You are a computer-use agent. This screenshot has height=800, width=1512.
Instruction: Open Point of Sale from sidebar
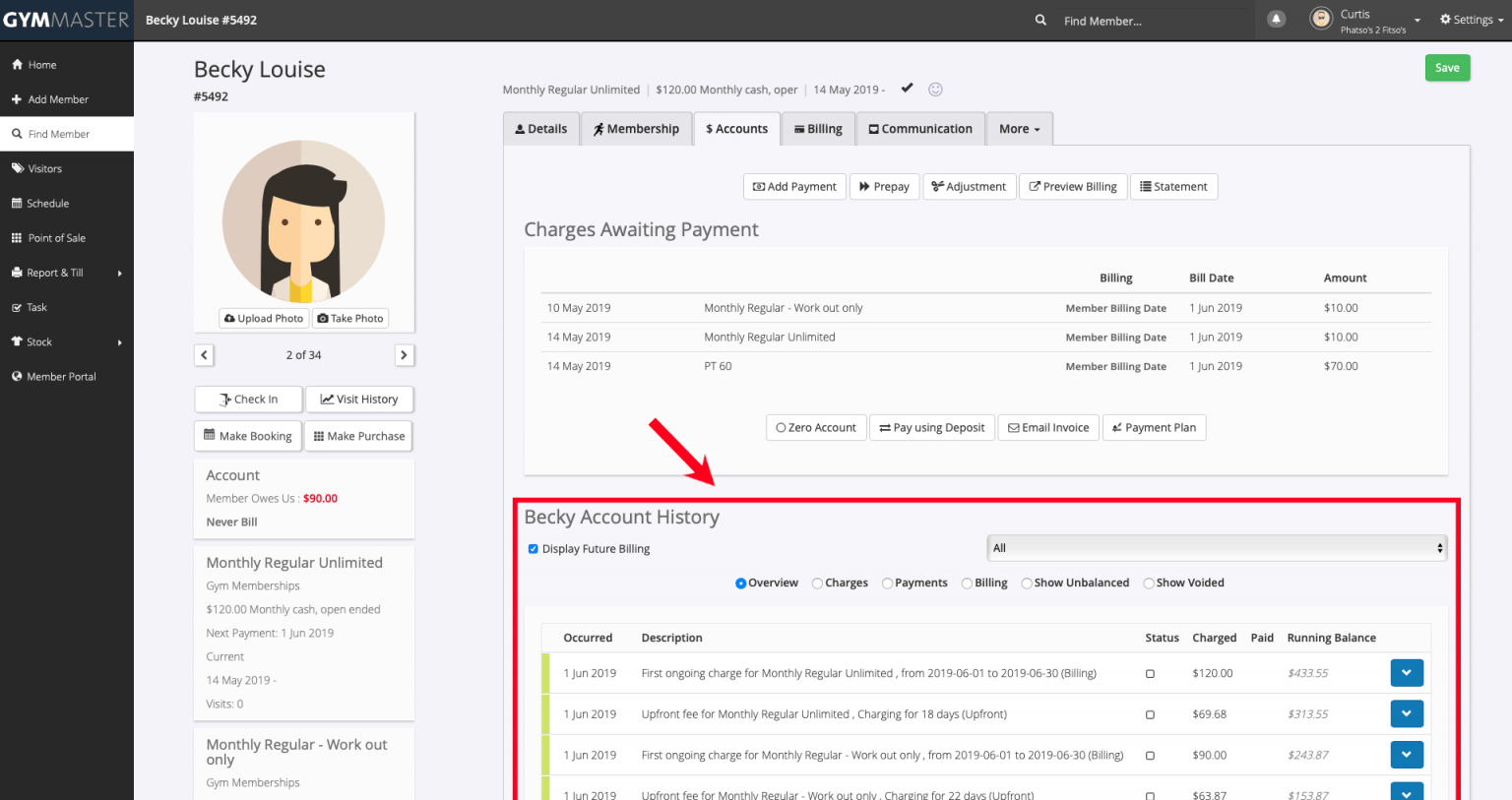coord(56,238)
